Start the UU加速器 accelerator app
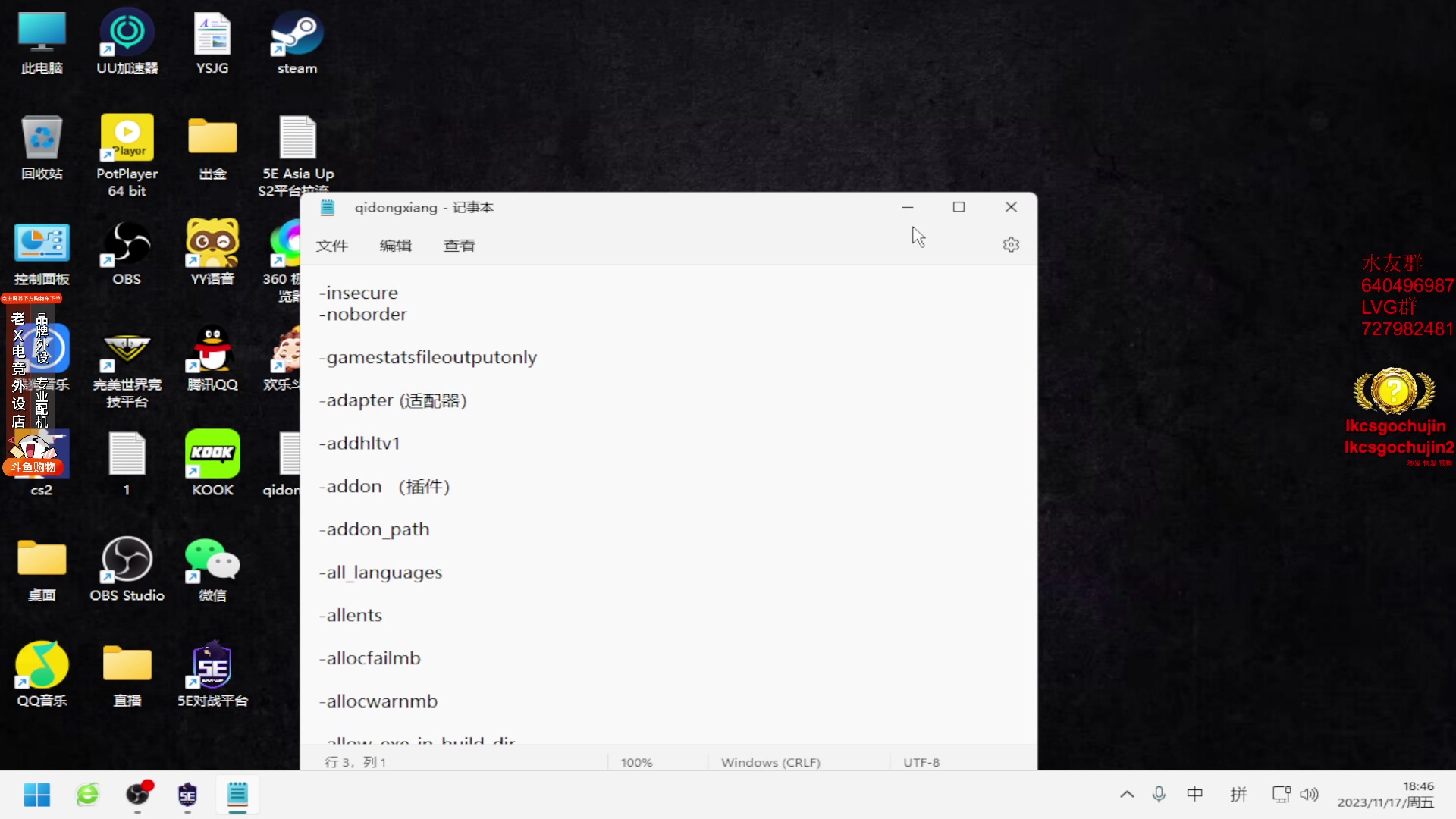Image resolution: width=1456 pixels, height=819 pixels. pyautogui.click(x=126, y=34)
